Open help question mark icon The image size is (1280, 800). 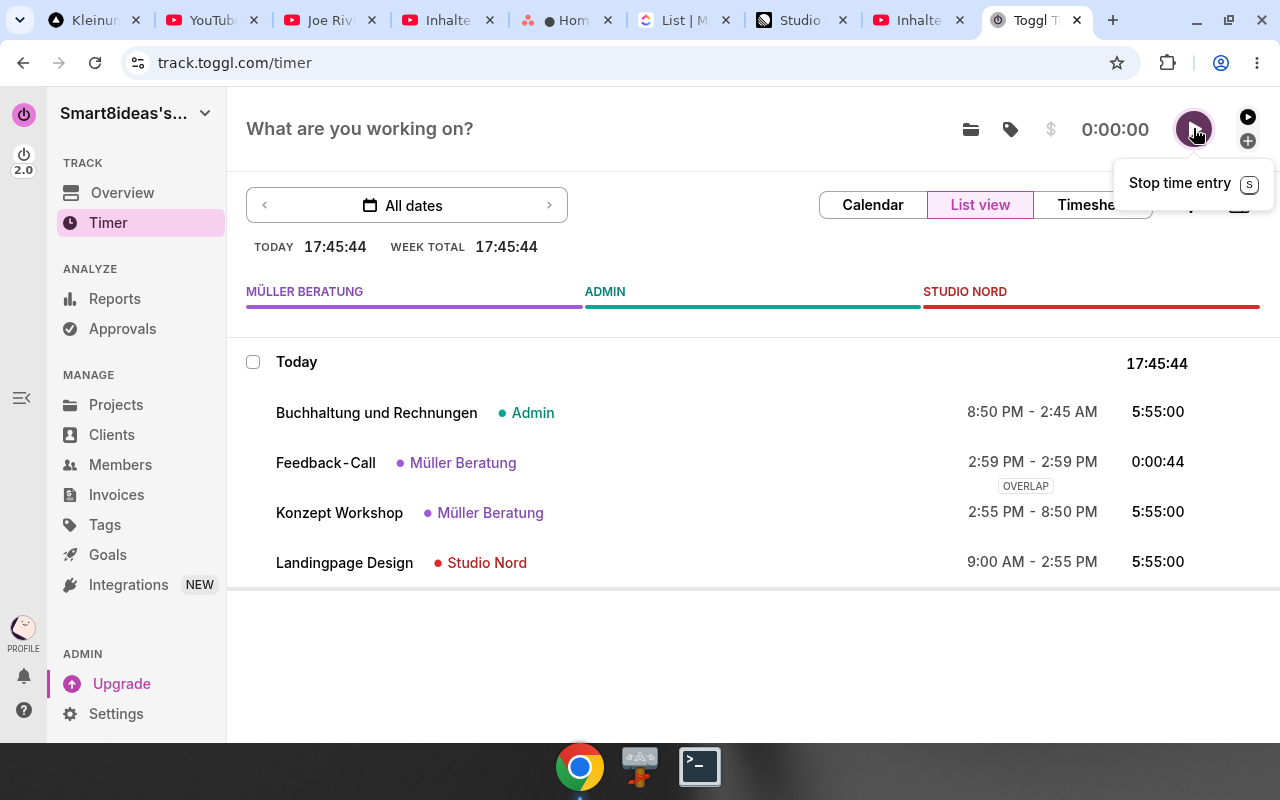[x=24, y=710]
